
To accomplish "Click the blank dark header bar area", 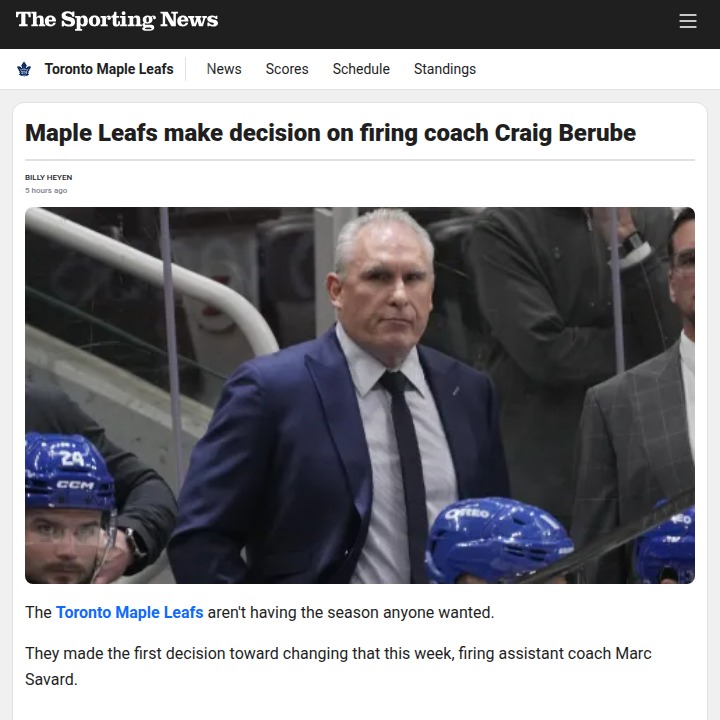I will tap(450, 22).
